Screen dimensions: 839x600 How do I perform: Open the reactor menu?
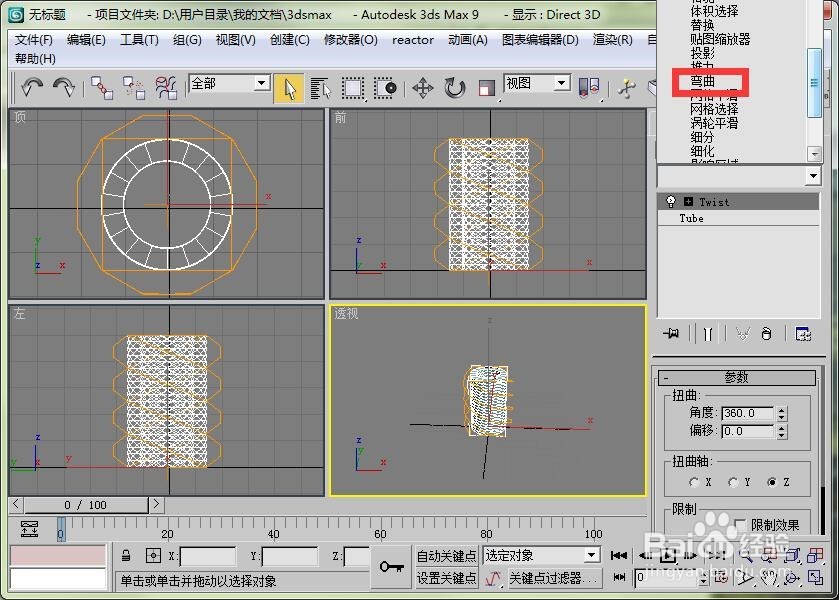coord(412,40)
